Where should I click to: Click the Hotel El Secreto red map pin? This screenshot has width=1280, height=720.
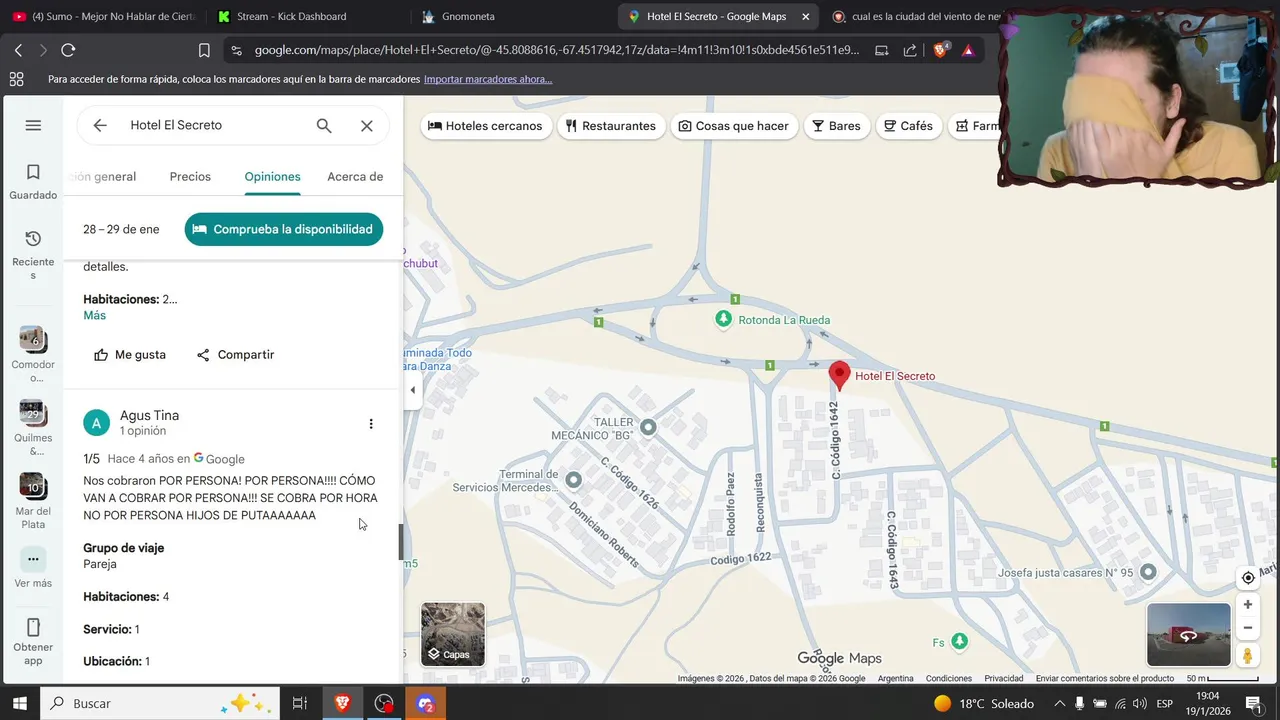pyautogui.click(x=840, y=375)
